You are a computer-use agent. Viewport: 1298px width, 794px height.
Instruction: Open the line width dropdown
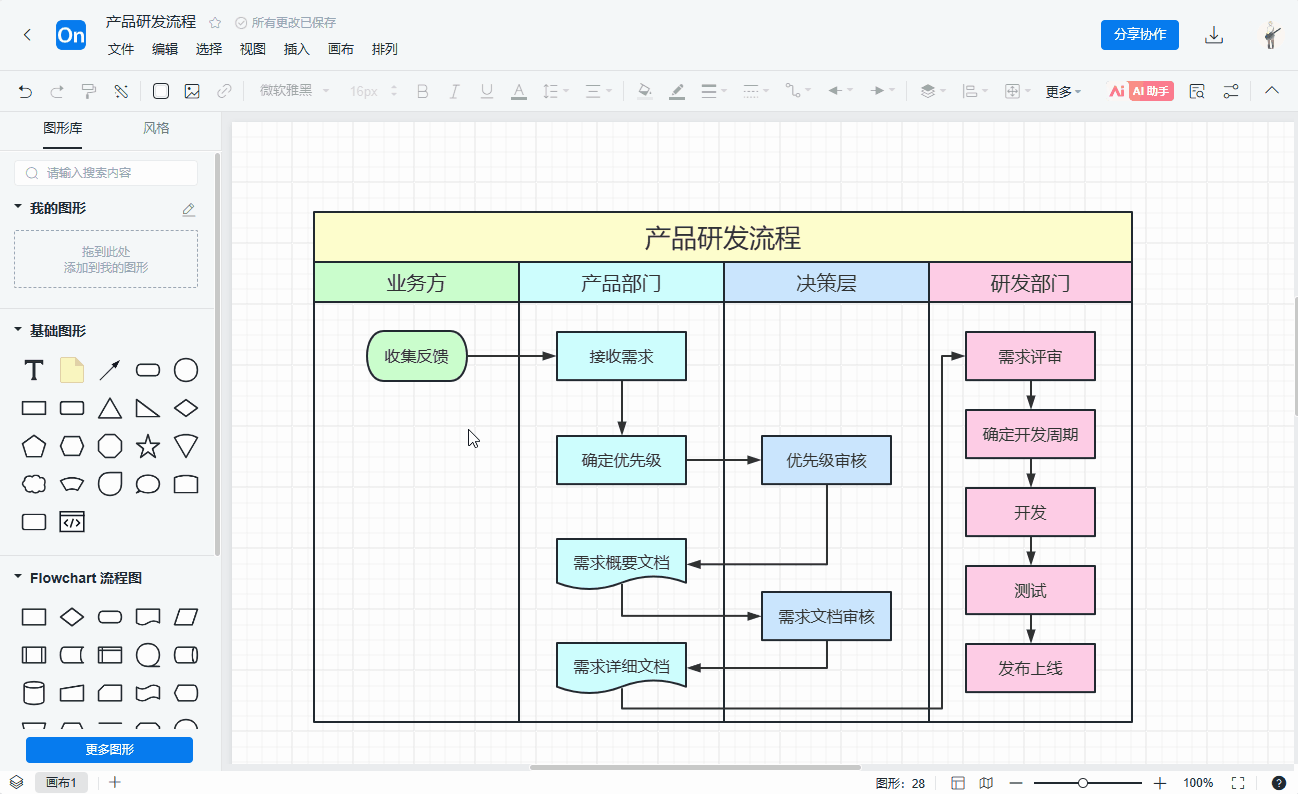(714, 91)
